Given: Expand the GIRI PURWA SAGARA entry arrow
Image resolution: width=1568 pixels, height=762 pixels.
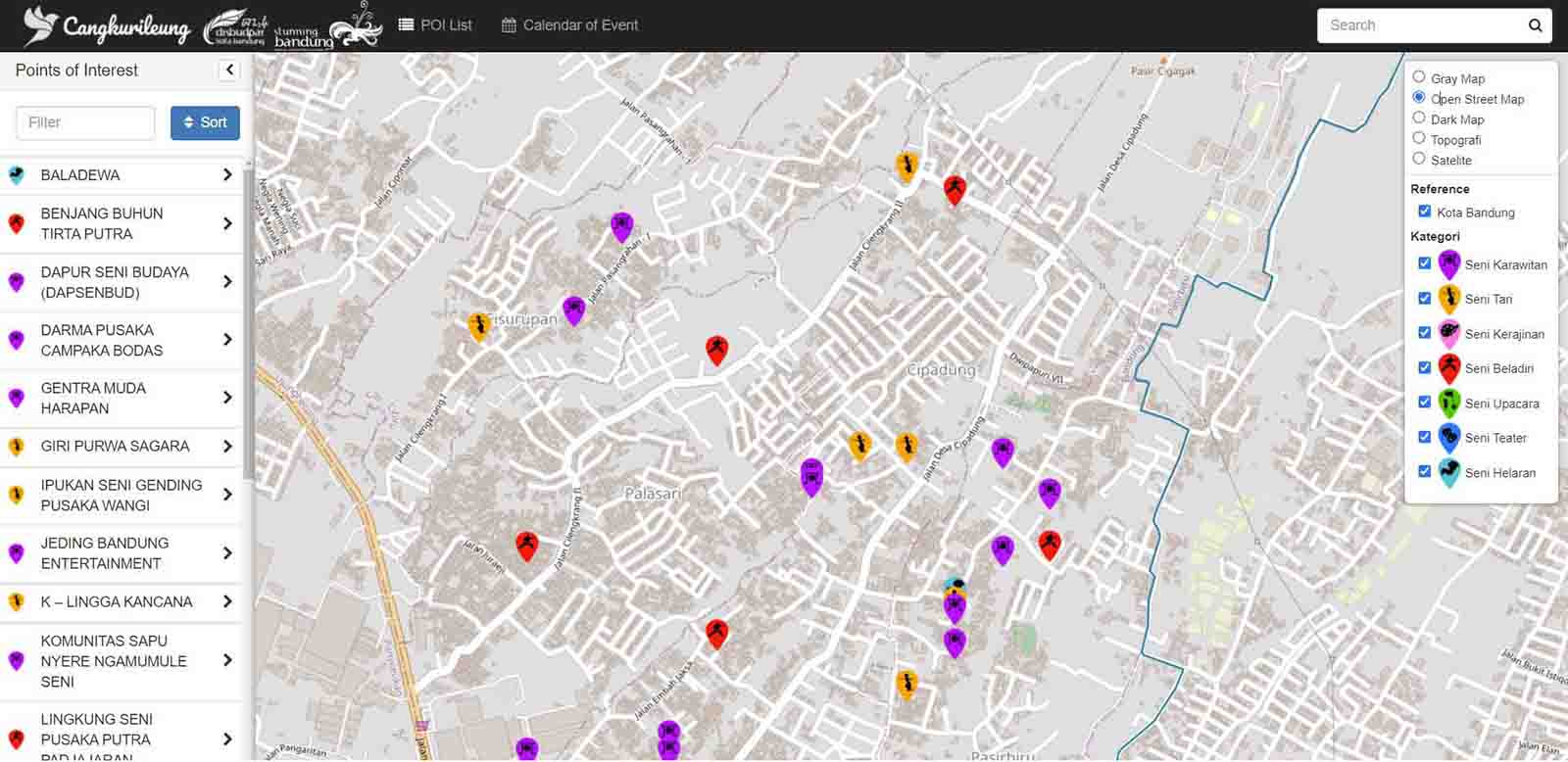Looking at the screenshot, I should (x=227, y=447).
